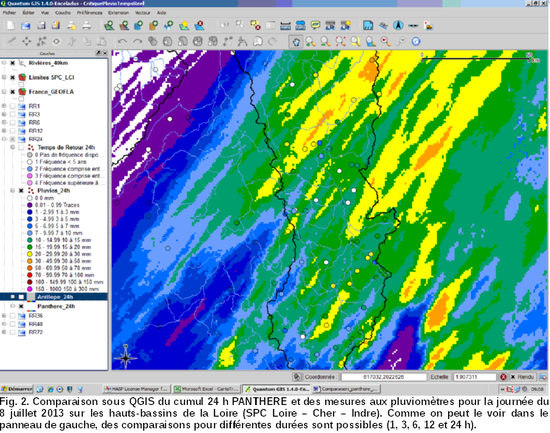Click the North Arrow plugin icon
The image size is (550, 433).
398,26
